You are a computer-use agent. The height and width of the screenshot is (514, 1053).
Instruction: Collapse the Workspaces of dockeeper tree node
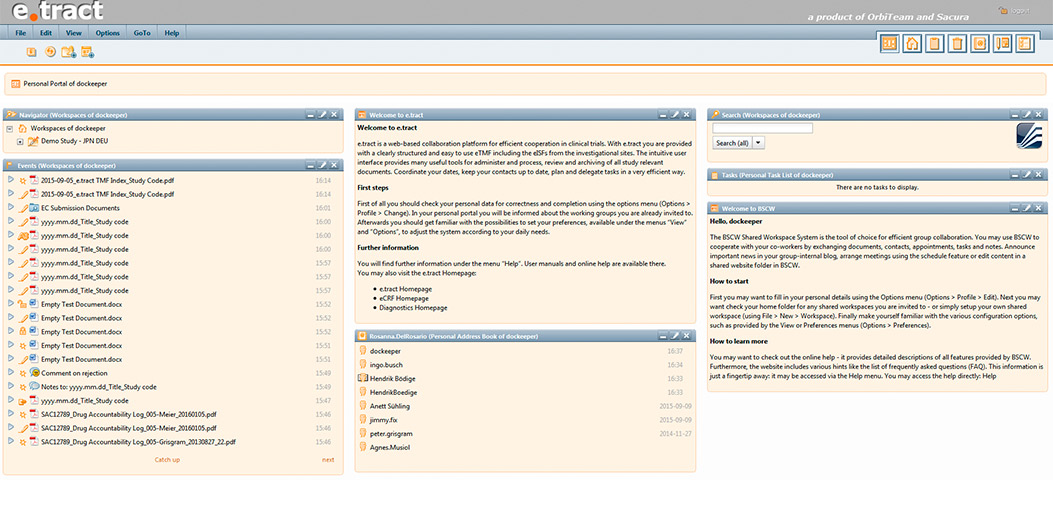pyautogui.click(x=9, y=129)
